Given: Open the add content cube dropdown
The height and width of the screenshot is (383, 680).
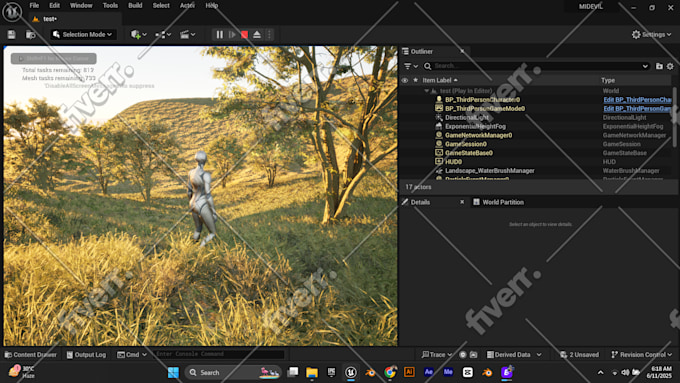Looking at the screenshot, I should click(x=139, y=35).
